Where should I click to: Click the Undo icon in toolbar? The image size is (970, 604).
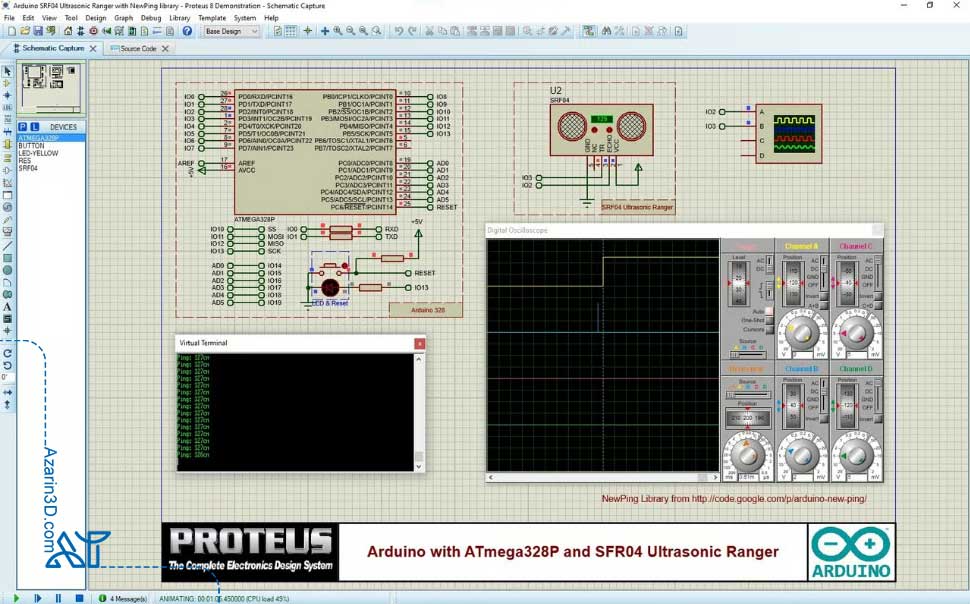pyautogui.click(x=398, y=31)
